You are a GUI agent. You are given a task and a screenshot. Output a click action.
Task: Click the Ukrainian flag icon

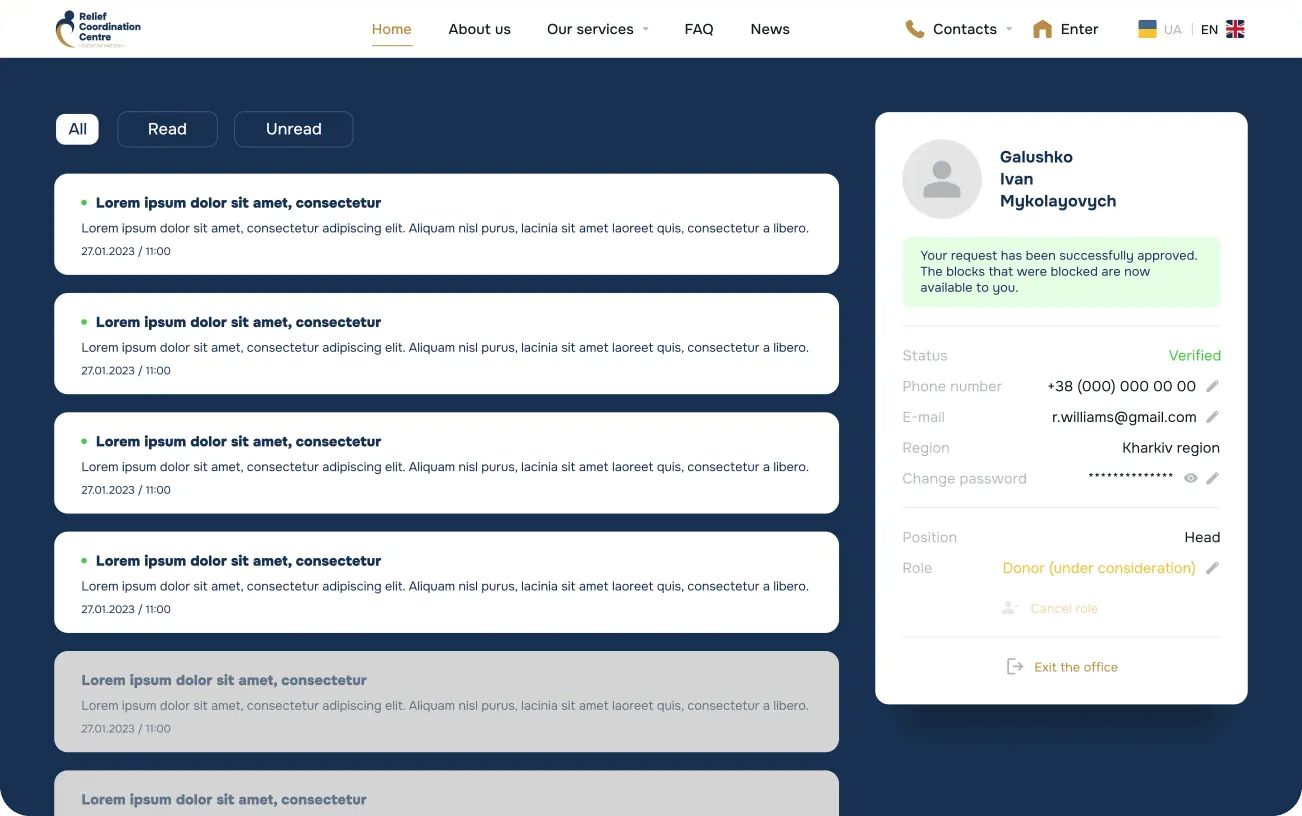click(1148, 29)
